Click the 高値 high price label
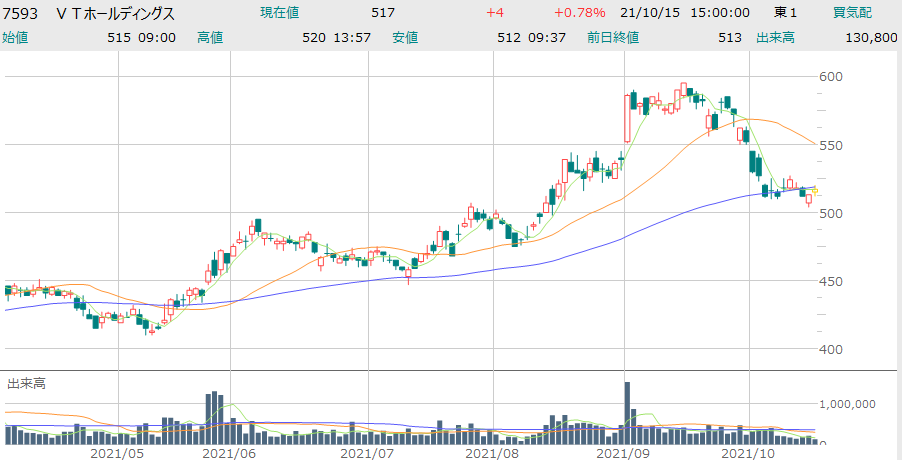Viewport: 902px width, 460px height. coord(210,38)
